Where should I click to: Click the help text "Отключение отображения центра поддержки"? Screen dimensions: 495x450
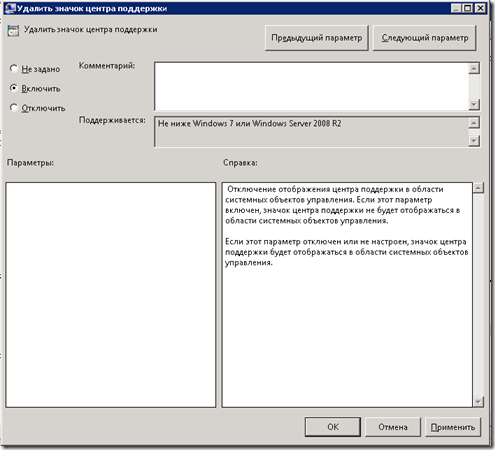(x=316, y=189)
